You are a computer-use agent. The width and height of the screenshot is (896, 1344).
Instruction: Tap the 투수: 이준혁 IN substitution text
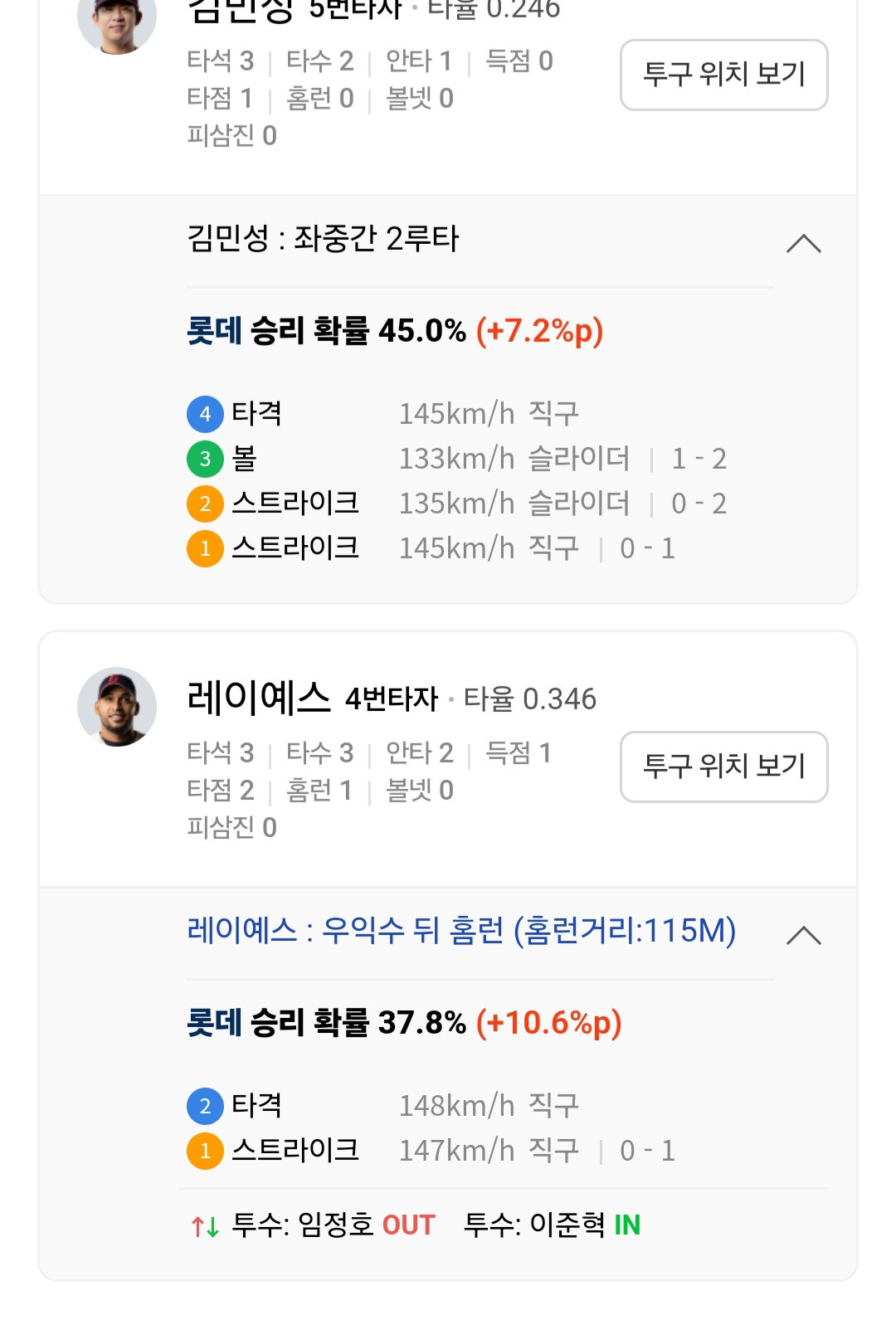(552, 1225)
